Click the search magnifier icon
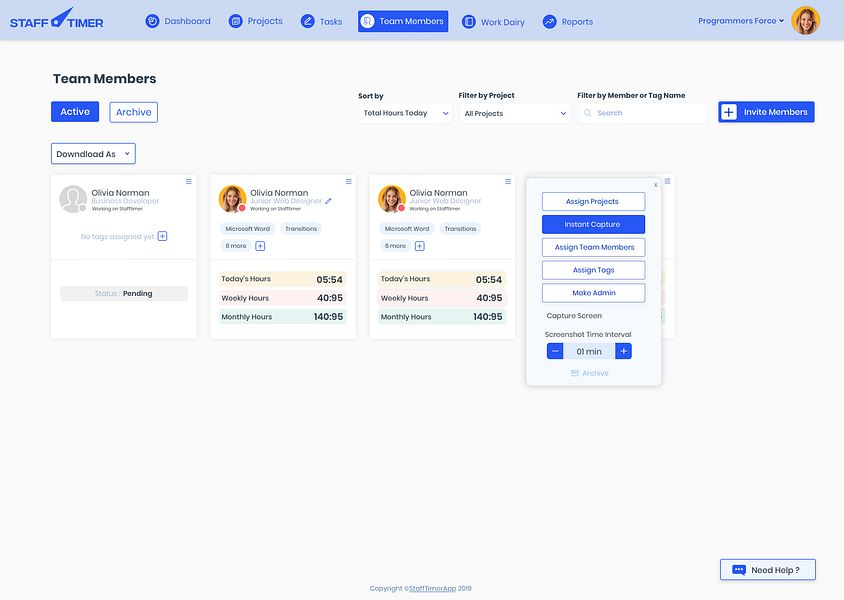The width and height of the screenshot is (844, 600). [x=587, y=113]
